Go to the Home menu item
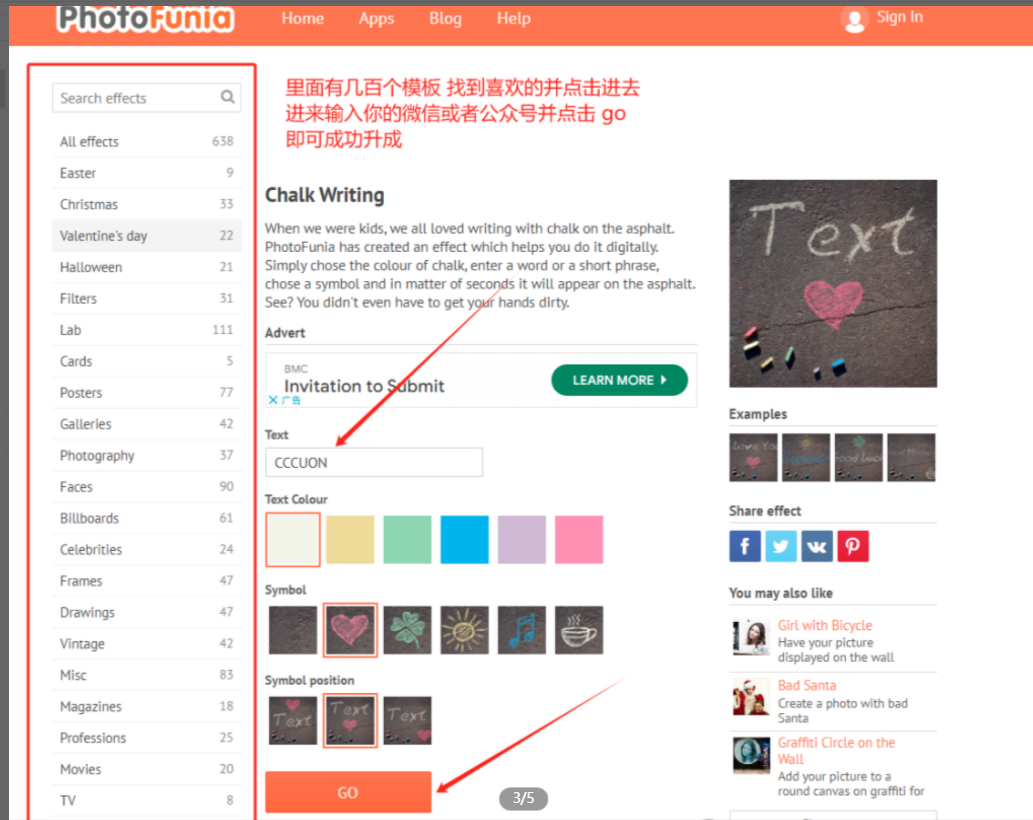This screenshot has width=1033, height=820. click(x=302, y=18)
